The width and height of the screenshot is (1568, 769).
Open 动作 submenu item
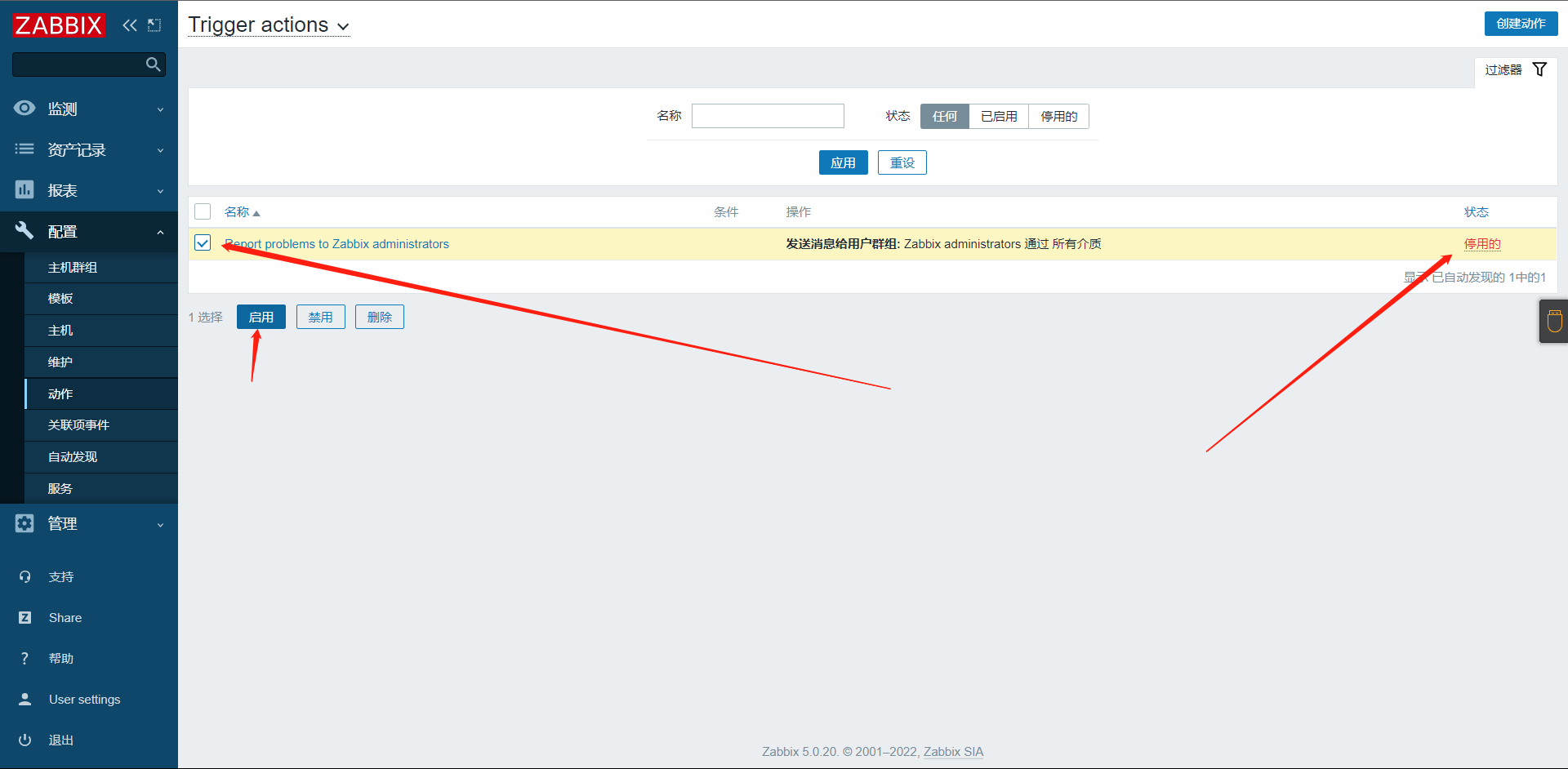click(x=101, y=394)
